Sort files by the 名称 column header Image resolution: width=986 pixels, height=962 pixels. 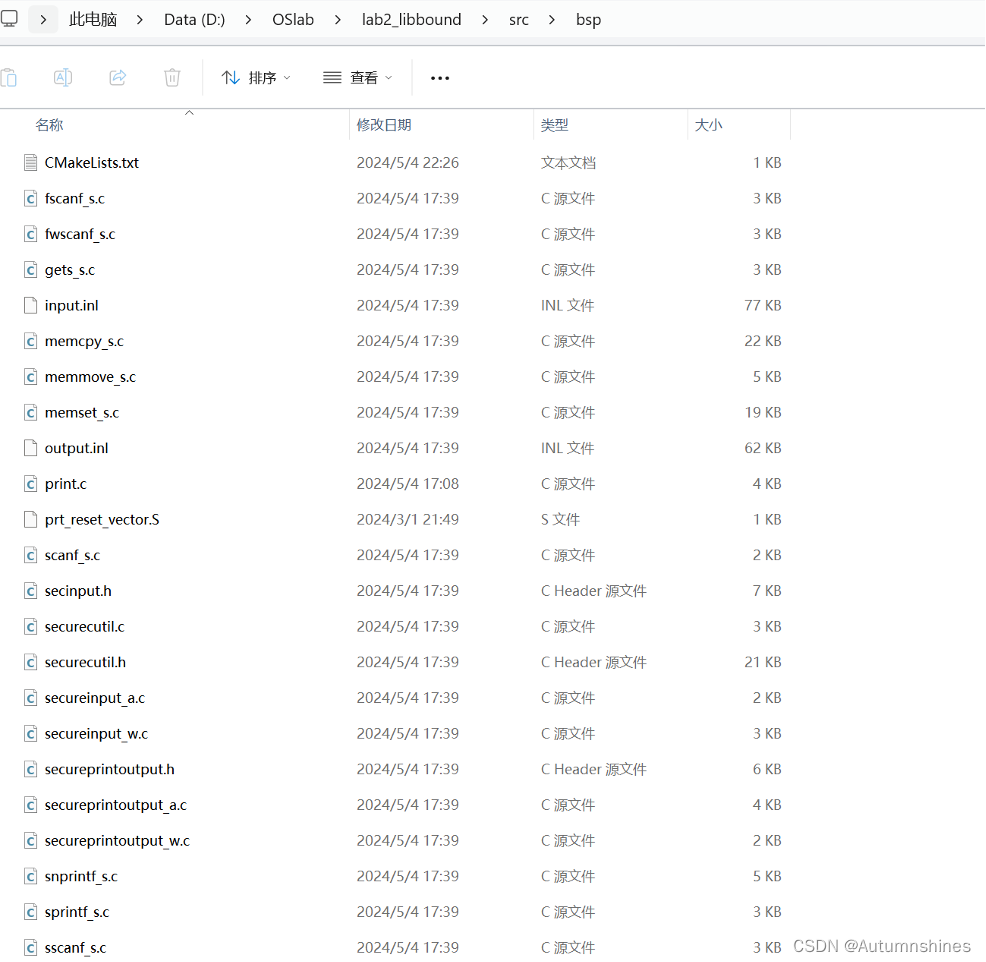(x=50, y=124)
